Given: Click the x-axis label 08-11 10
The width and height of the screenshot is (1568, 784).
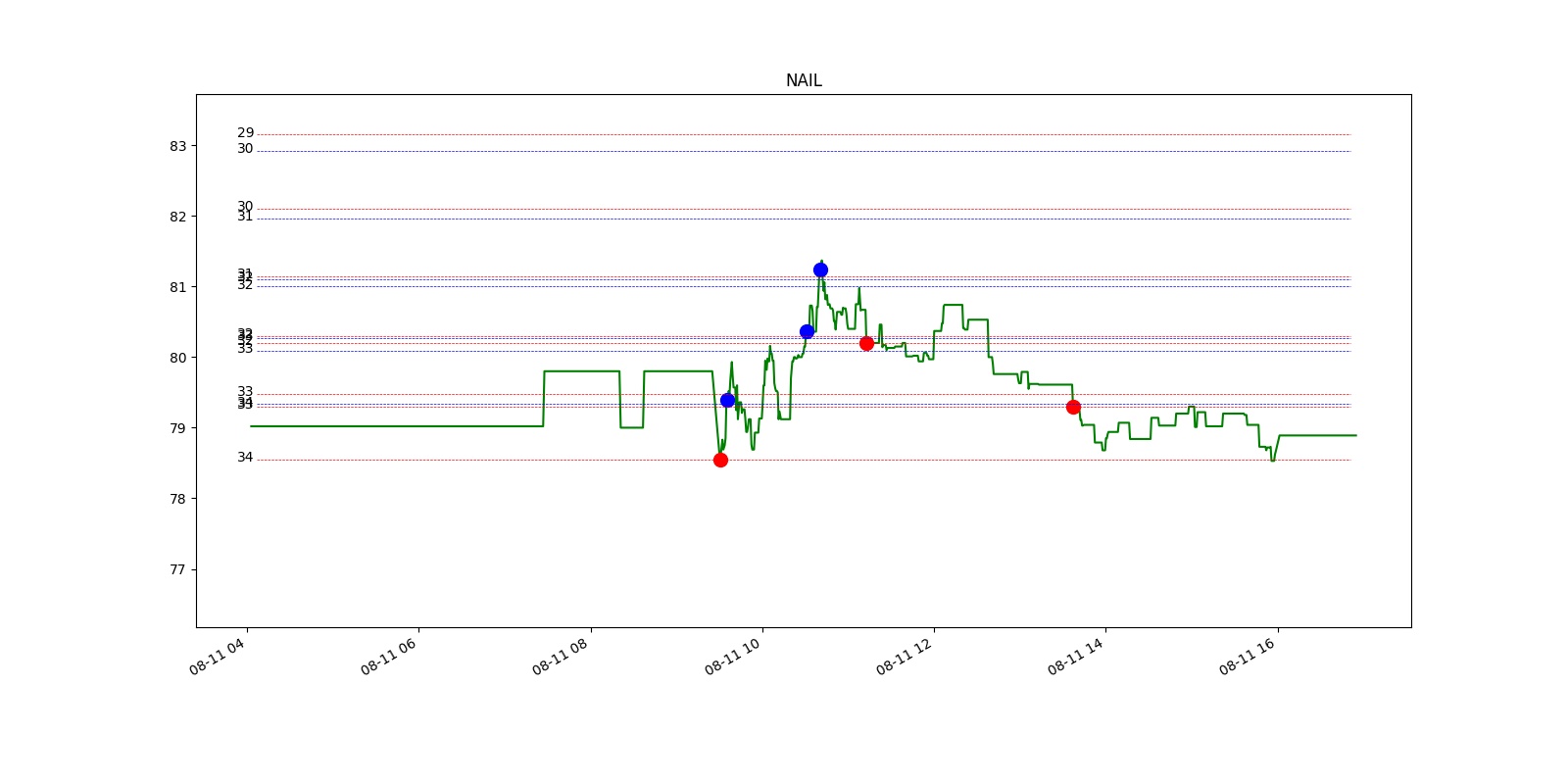Looking at the screenshot, I should pos(732,656).
